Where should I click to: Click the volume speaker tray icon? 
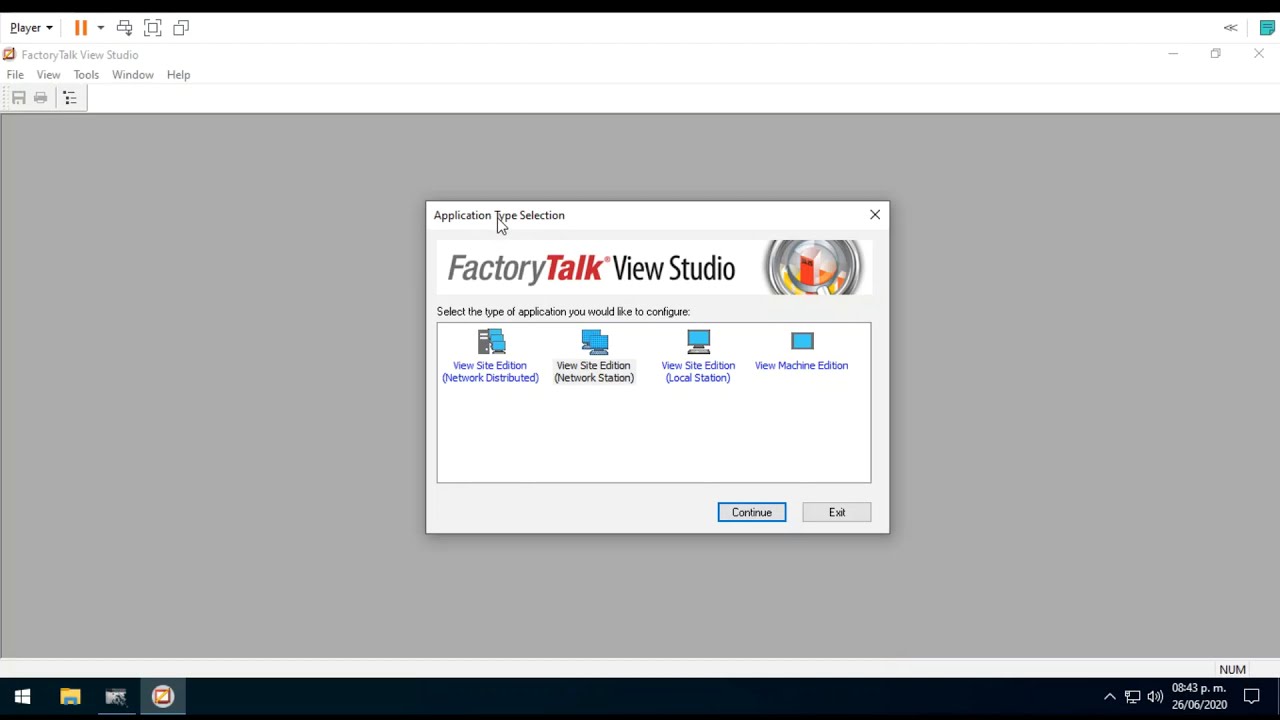[1155, 697]
